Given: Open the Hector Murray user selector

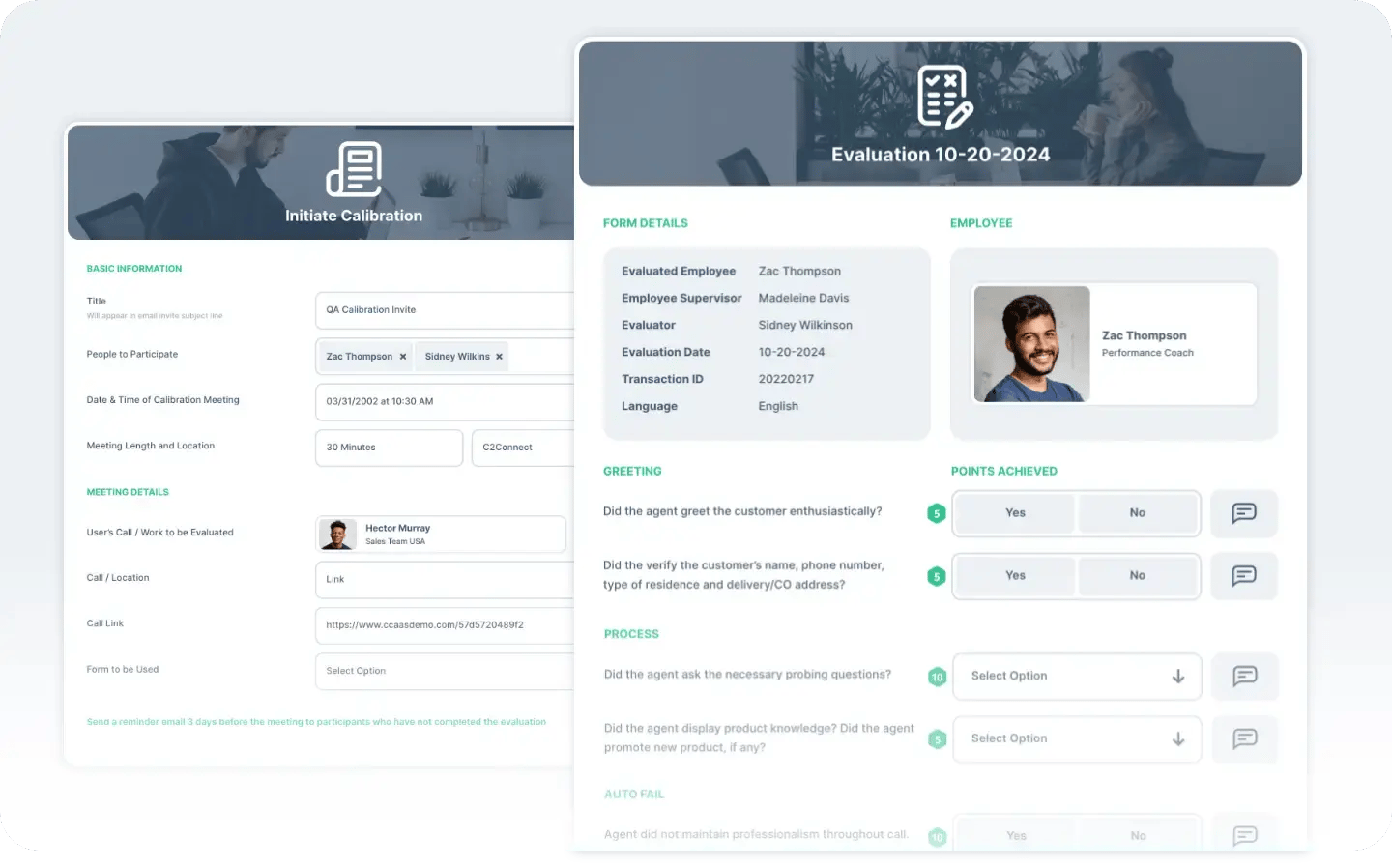Looking at the screenshot, I should click(441, 535).
